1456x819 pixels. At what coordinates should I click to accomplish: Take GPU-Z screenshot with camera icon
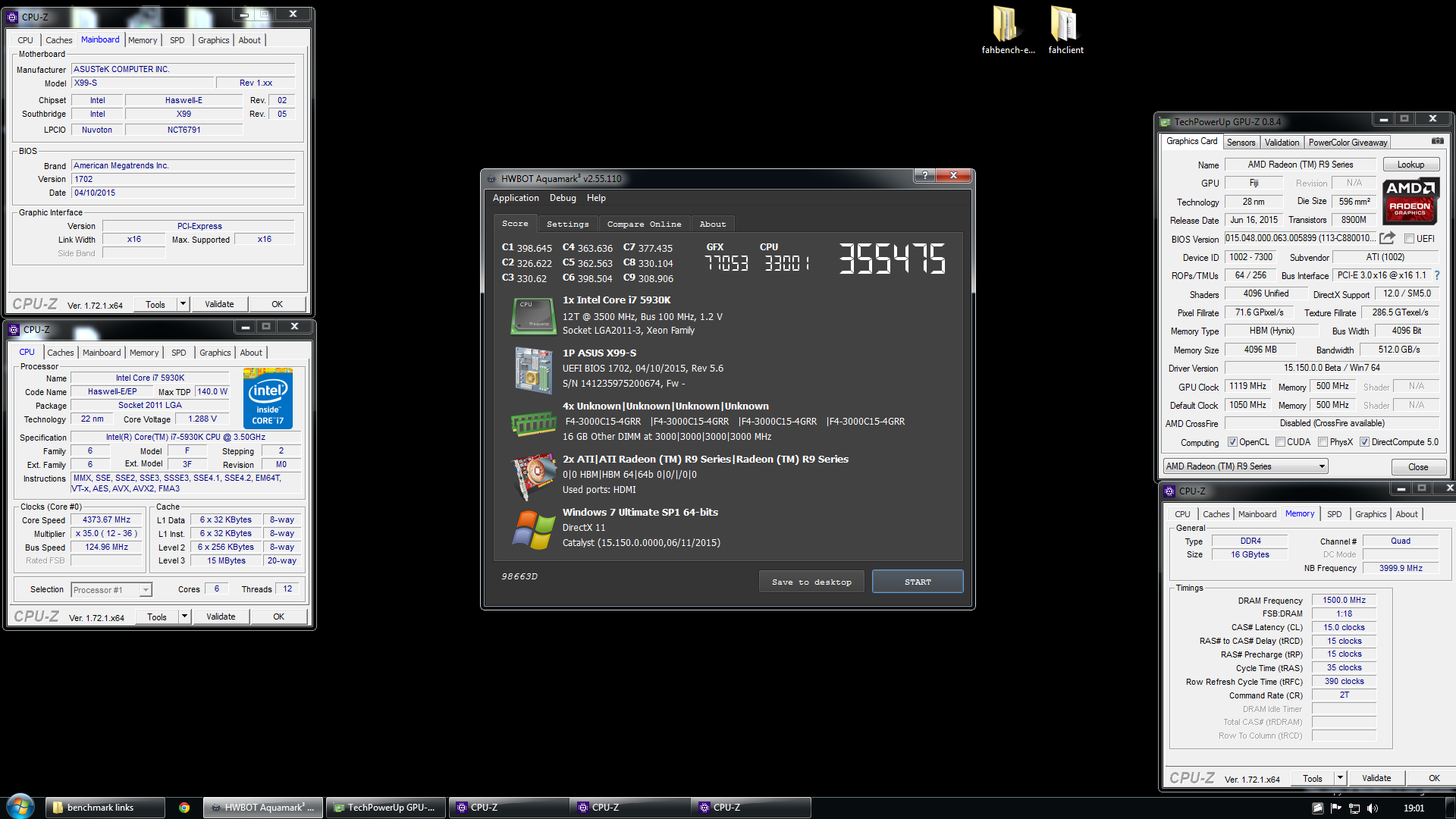click(1437, 142)
